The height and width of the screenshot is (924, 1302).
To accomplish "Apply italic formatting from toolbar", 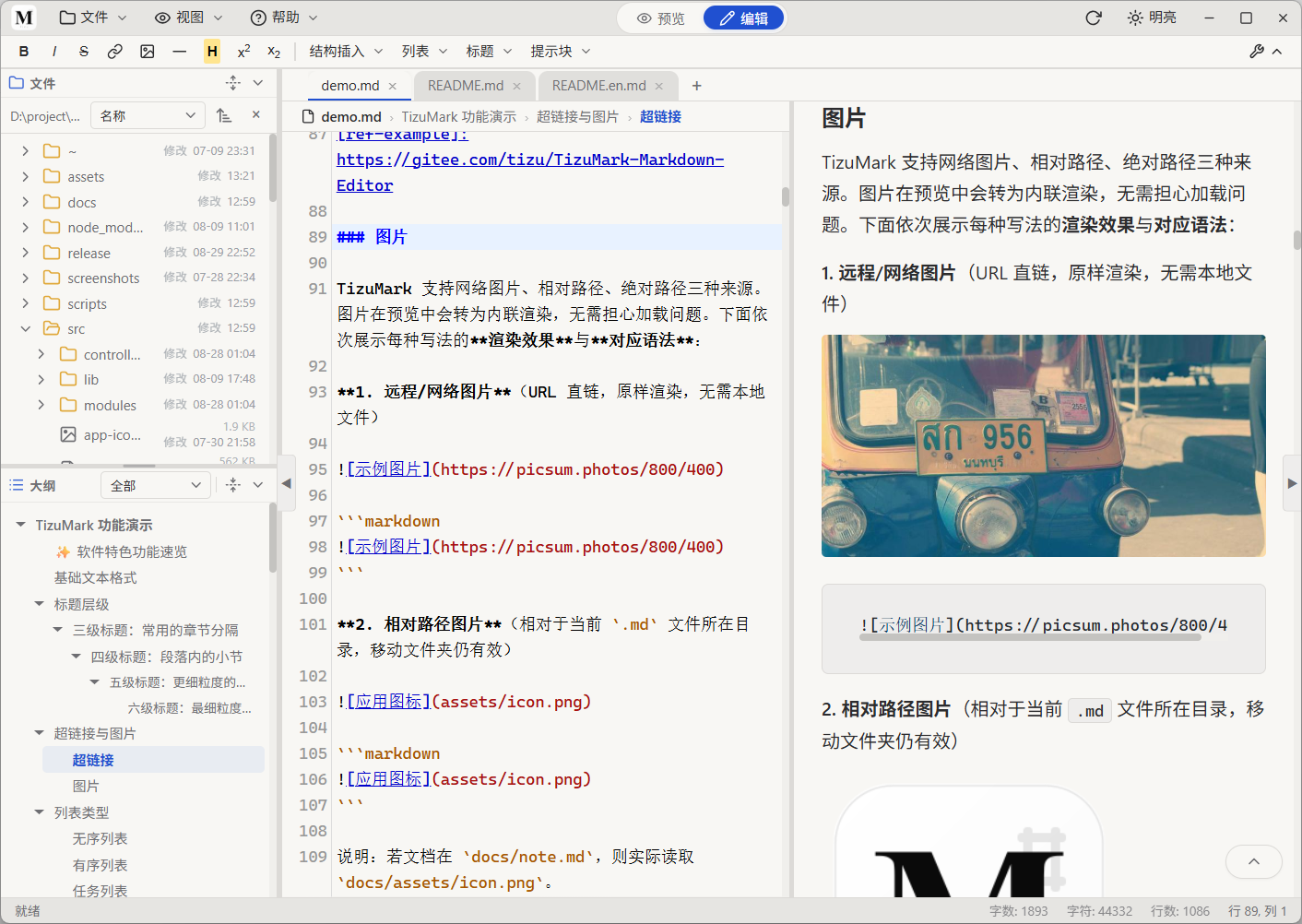I will click(x=54, y=52).
